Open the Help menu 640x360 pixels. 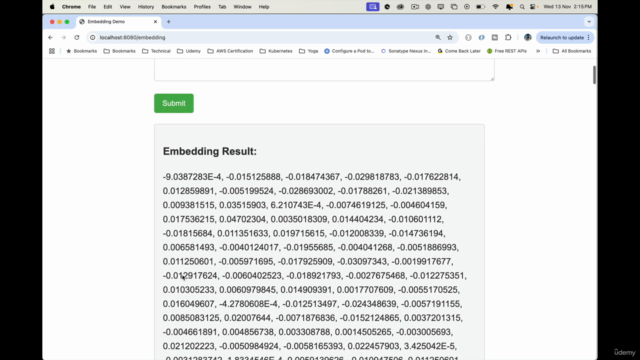tap(264, 7)
